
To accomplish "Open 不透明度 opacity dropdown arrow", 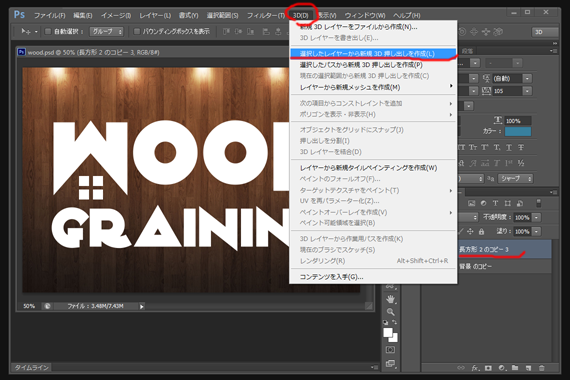I will tap(536, 217).
